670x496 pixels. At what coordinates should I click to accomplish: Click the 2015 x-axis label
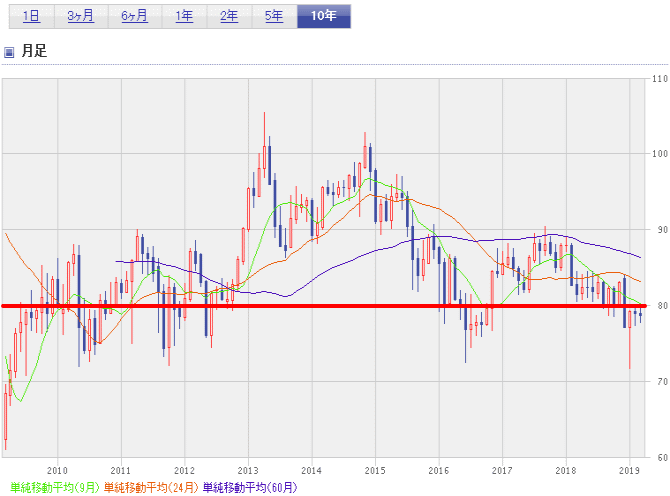(375, 470)
